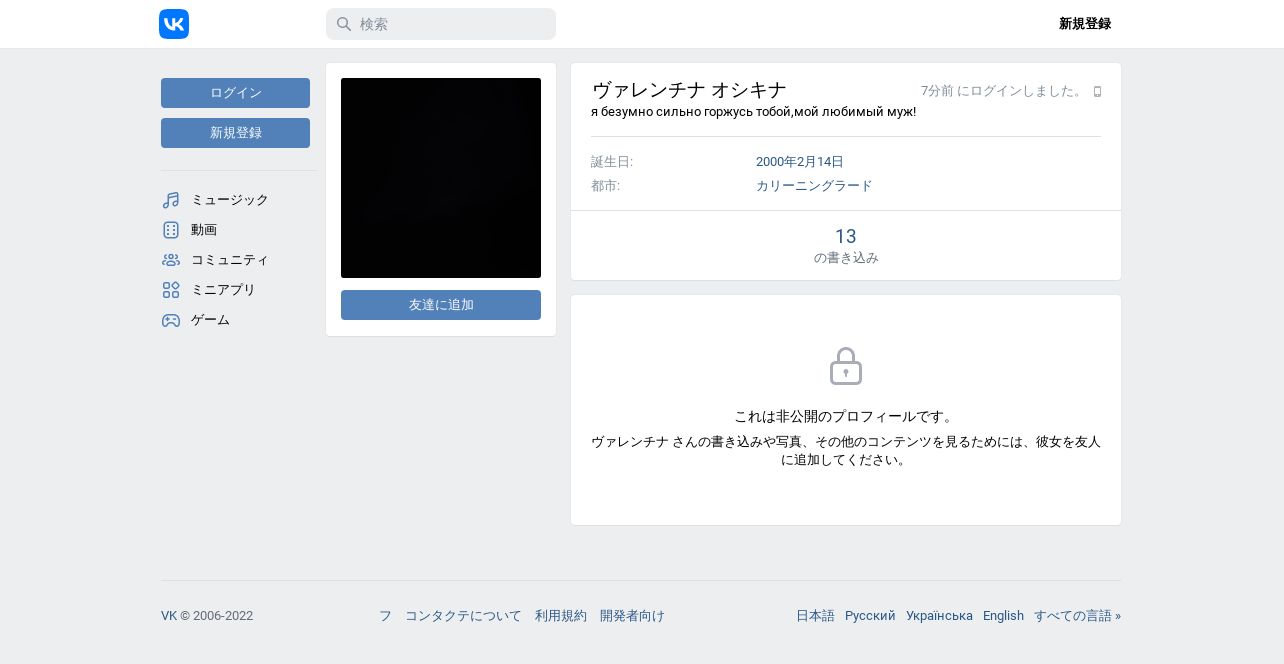Click the black profile photo thumbnail
This screenshot has height=664, width=1284.
[441, 178]
